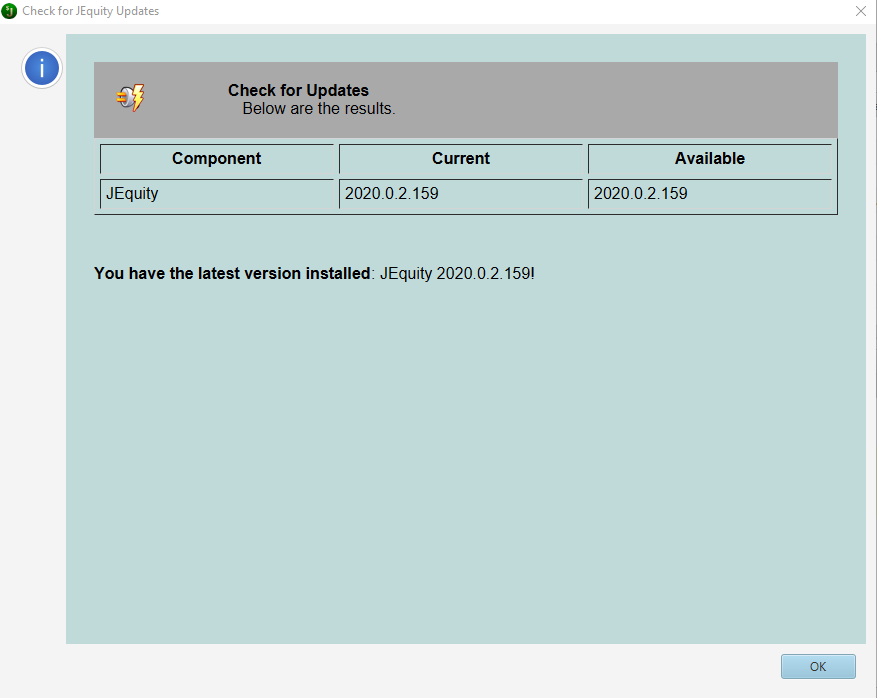Close the Check for JEquity Updates dialog

pyautogui.click(x=861, y=11)
